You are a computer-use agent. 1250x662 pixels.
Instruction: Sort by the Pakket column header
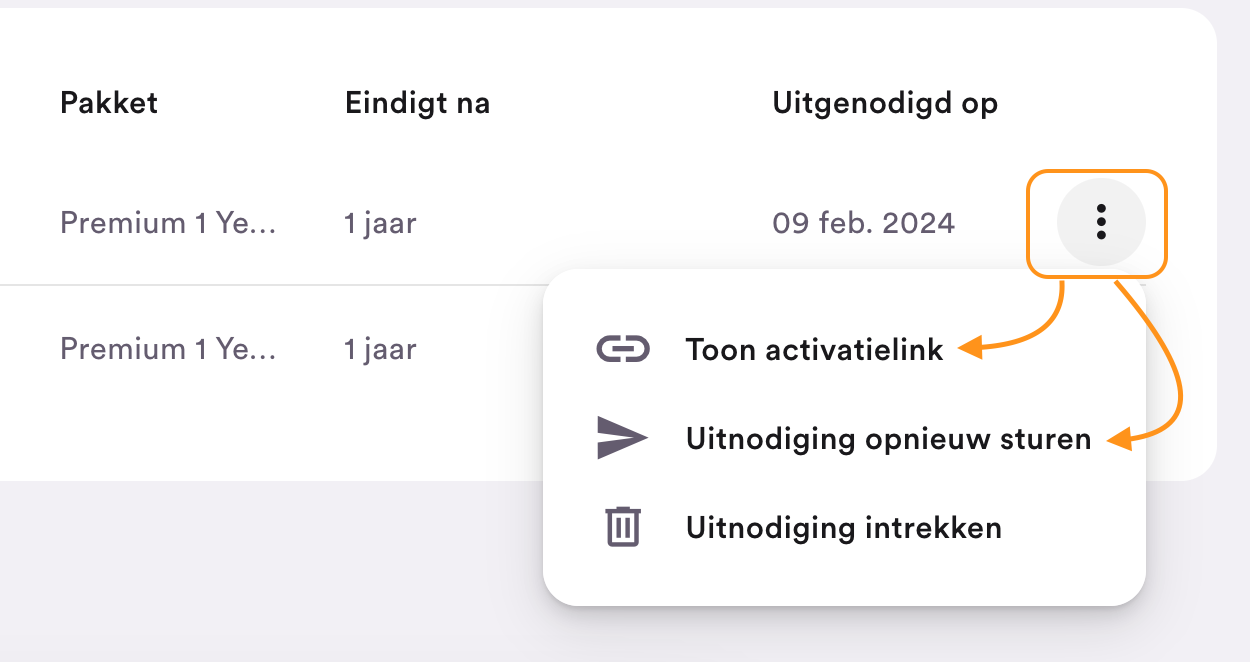[109, 102]
